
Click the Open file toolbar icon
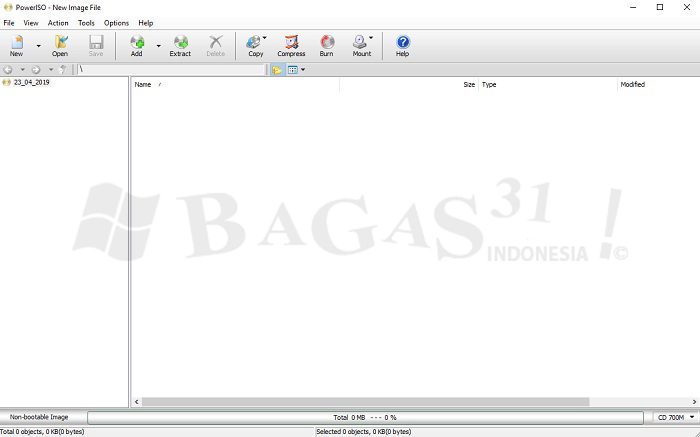[60, 46]
